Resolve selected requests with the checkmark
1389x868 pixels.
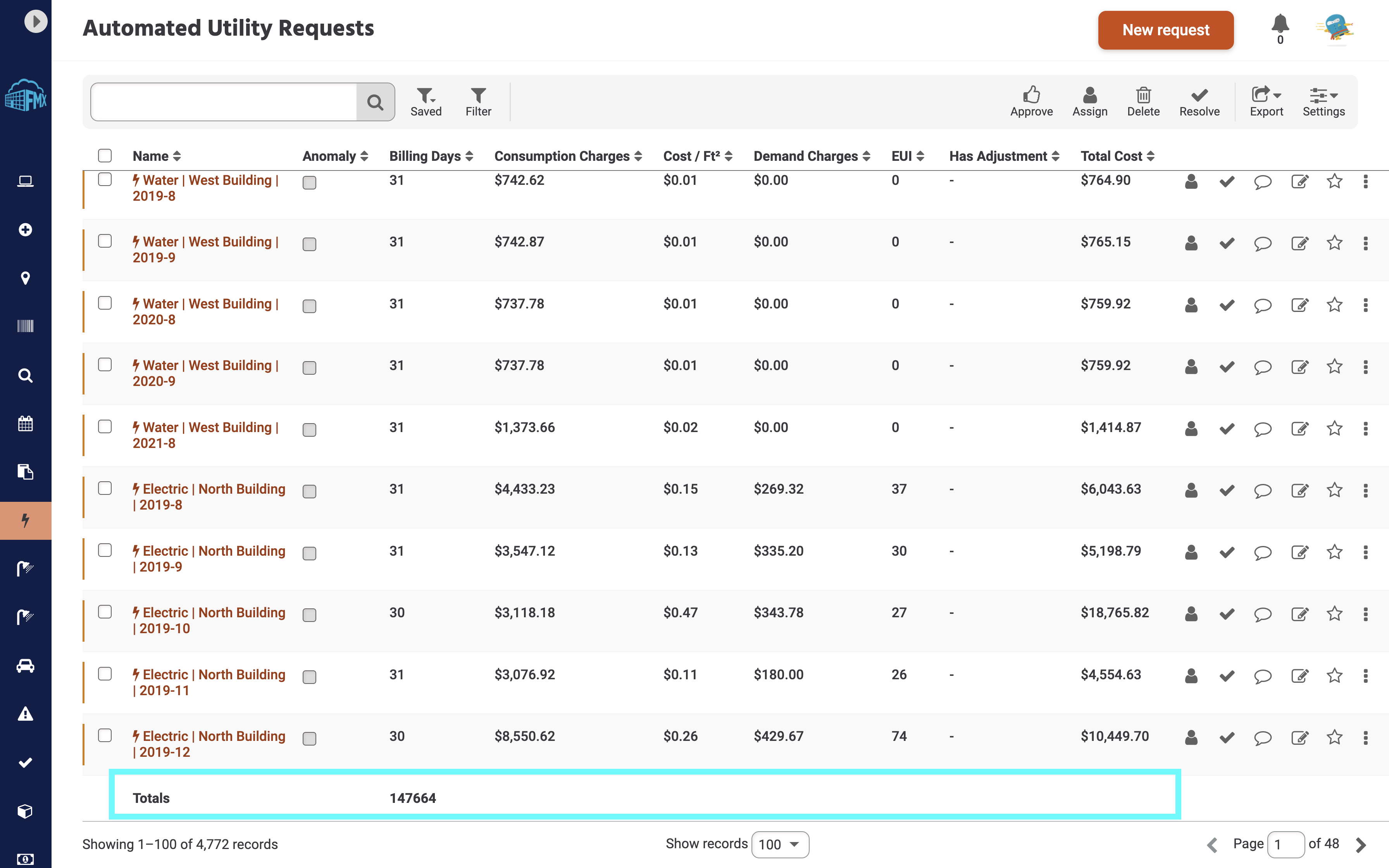pos(1199,102)
